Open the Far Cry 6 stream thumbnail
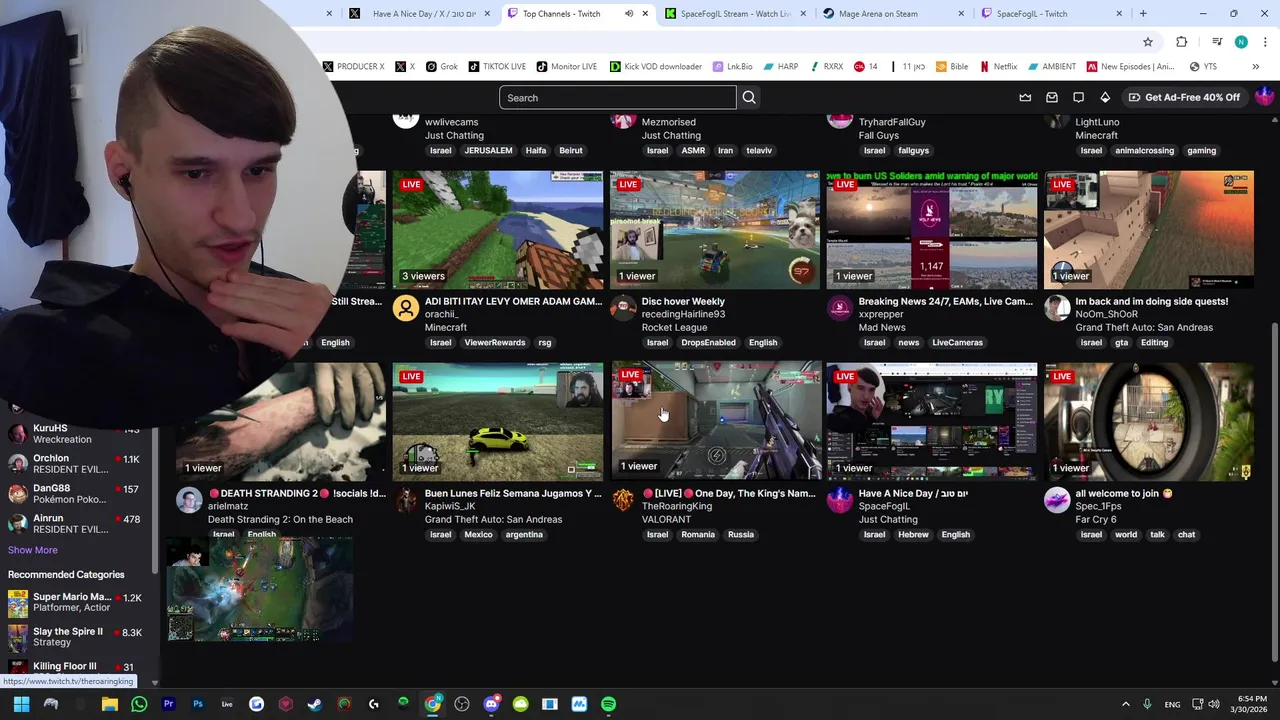This screenshot has width=1280, height=720. 1149,422
